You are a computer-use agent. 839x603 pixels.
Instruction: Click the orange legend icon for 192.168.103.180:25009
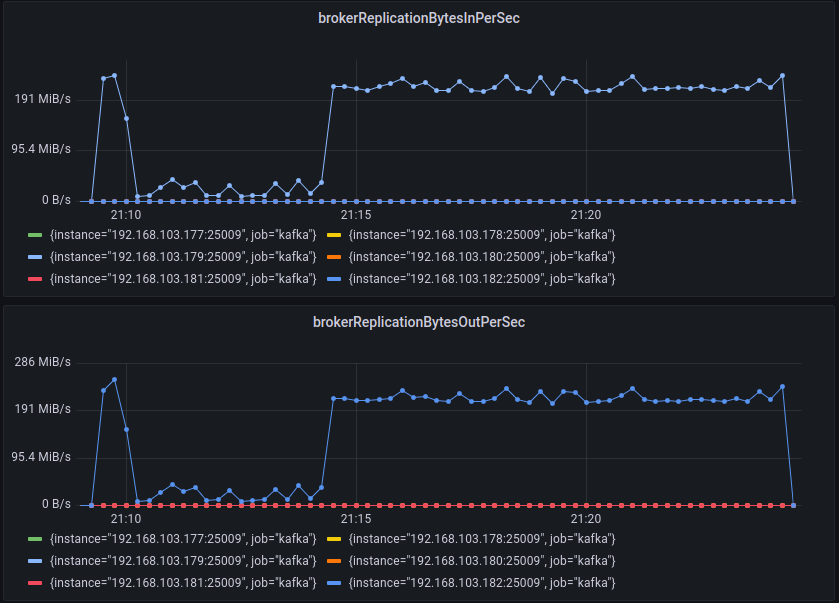(x=336, y=256)
